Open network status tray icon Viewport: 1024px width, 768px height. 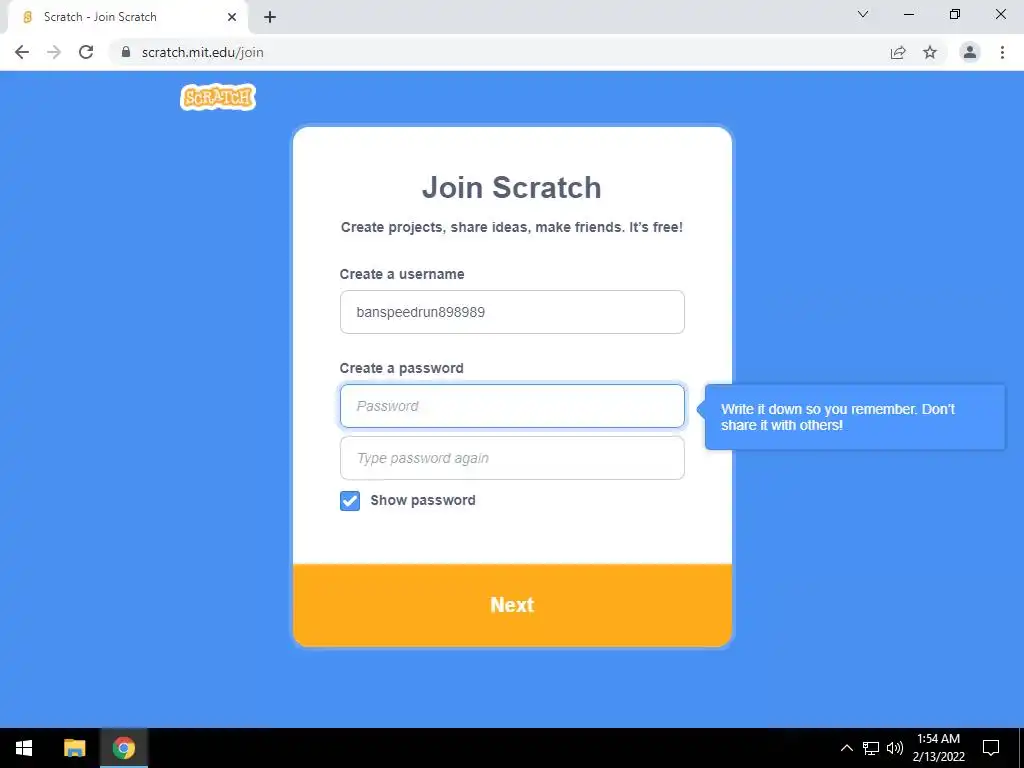(871, 748)
